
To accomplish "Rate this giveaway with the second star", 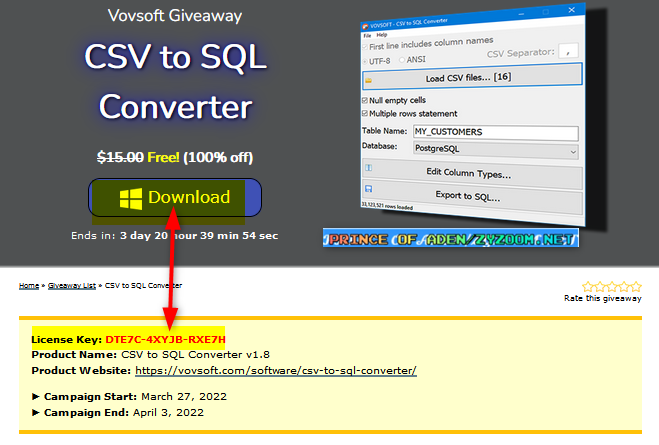I will 600,287.
